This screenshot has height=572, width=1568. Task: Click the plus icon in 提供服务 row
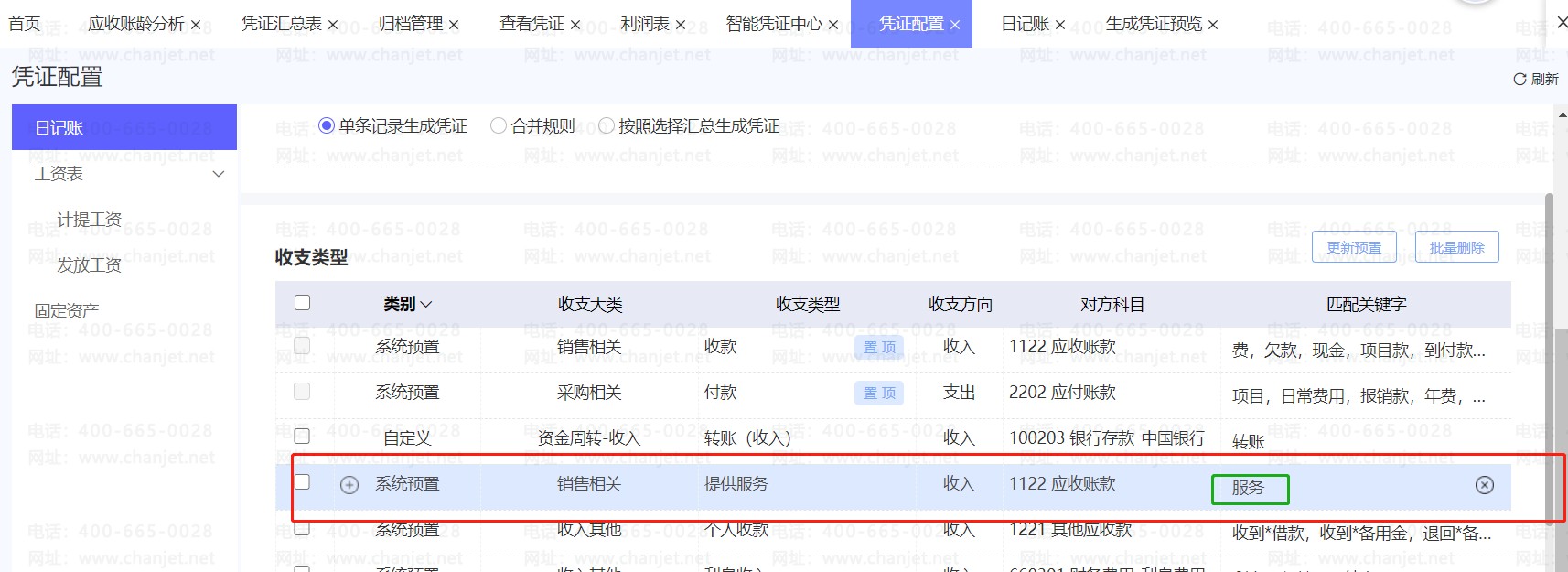pos(349,485)
